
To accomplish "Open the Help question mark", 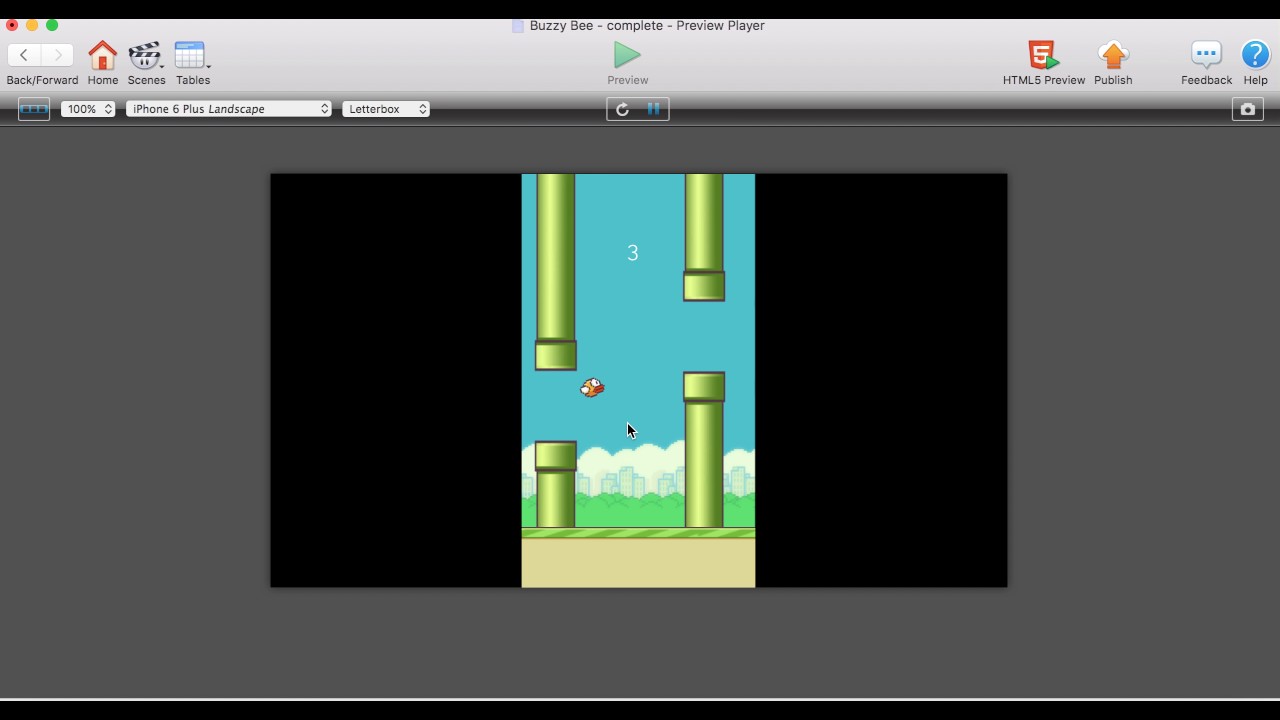I will (x=1255, y=55).
